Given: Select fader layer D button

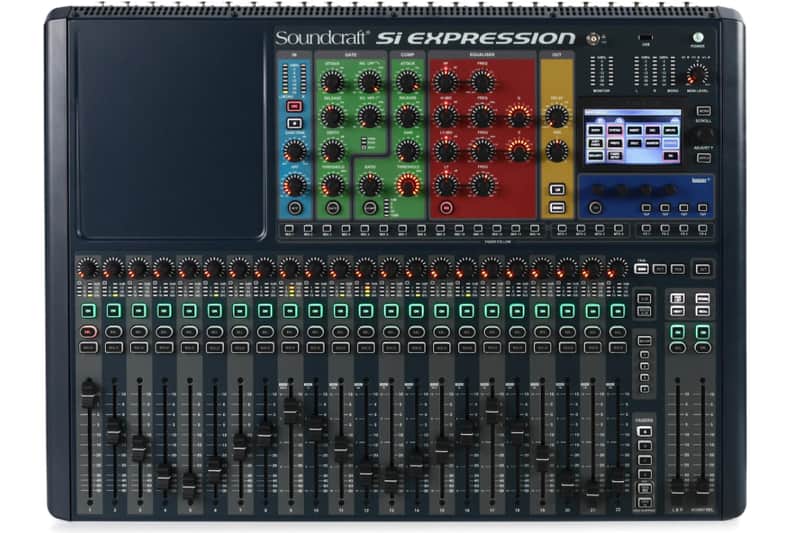Looking at the screenshot, I should point(645,474).
